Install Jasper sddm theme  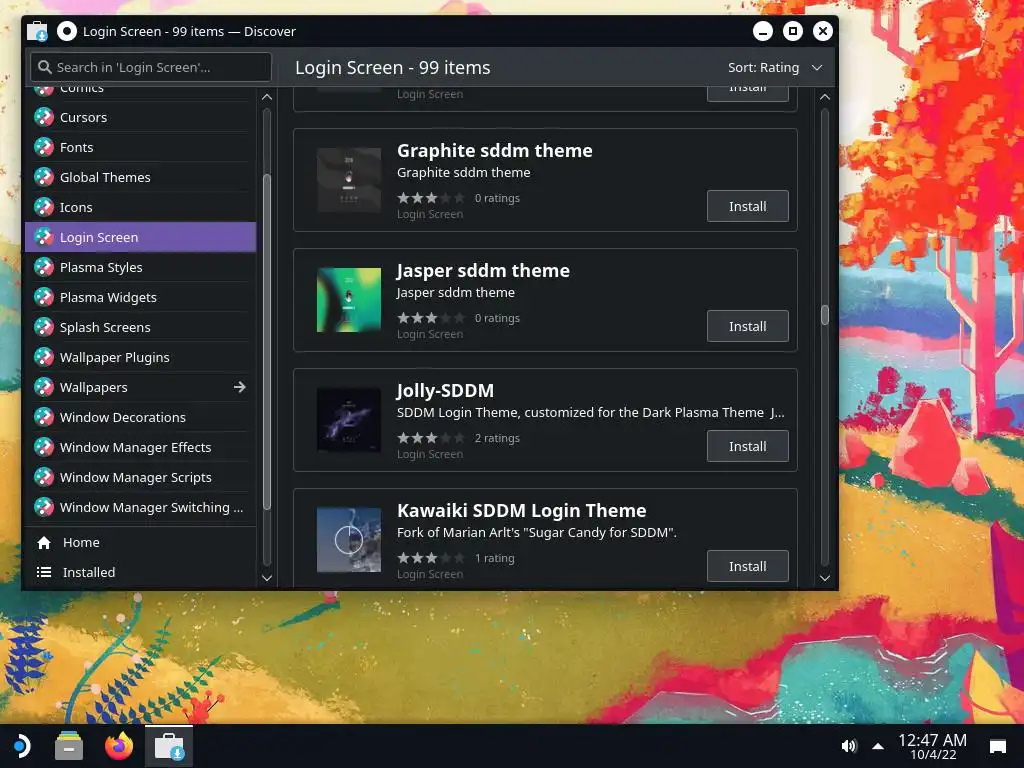click(x=747, y=327)
